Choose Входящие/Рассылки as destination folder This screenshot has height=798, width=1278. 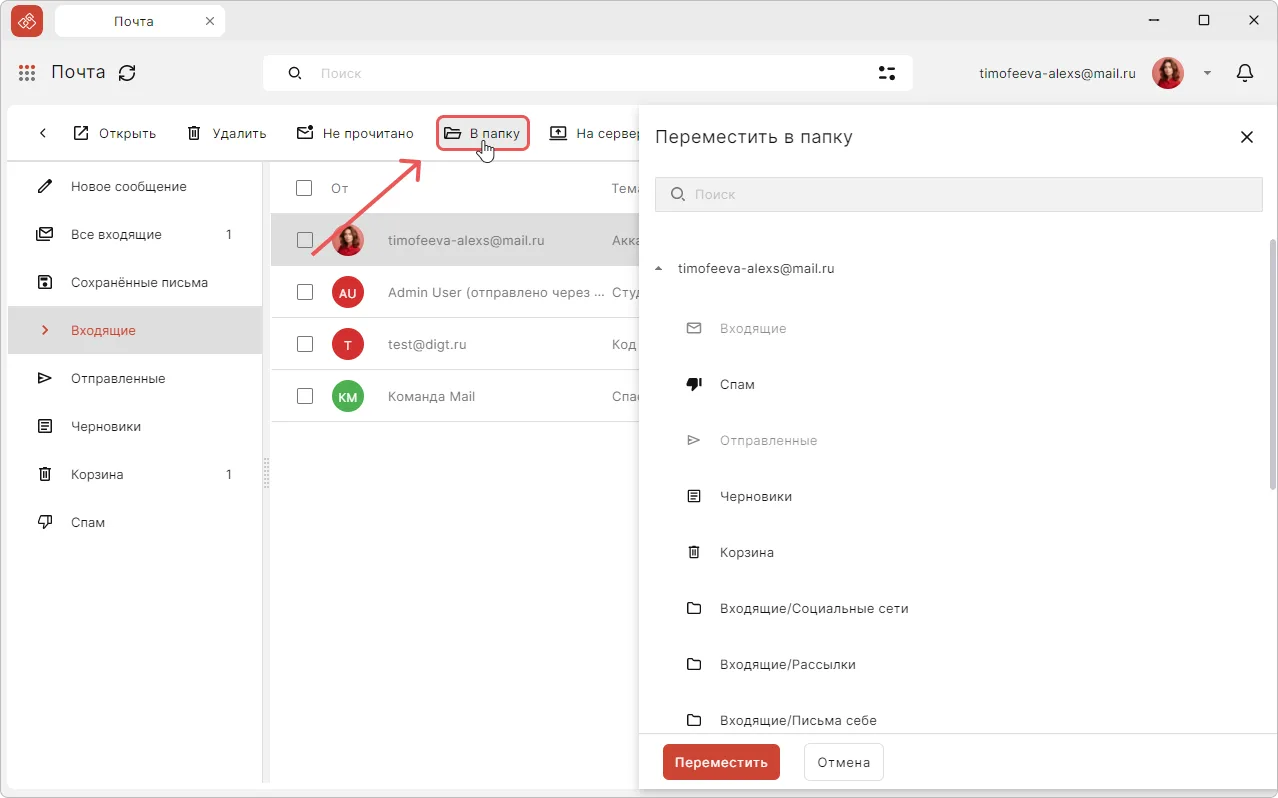click(x=787, y=665)
